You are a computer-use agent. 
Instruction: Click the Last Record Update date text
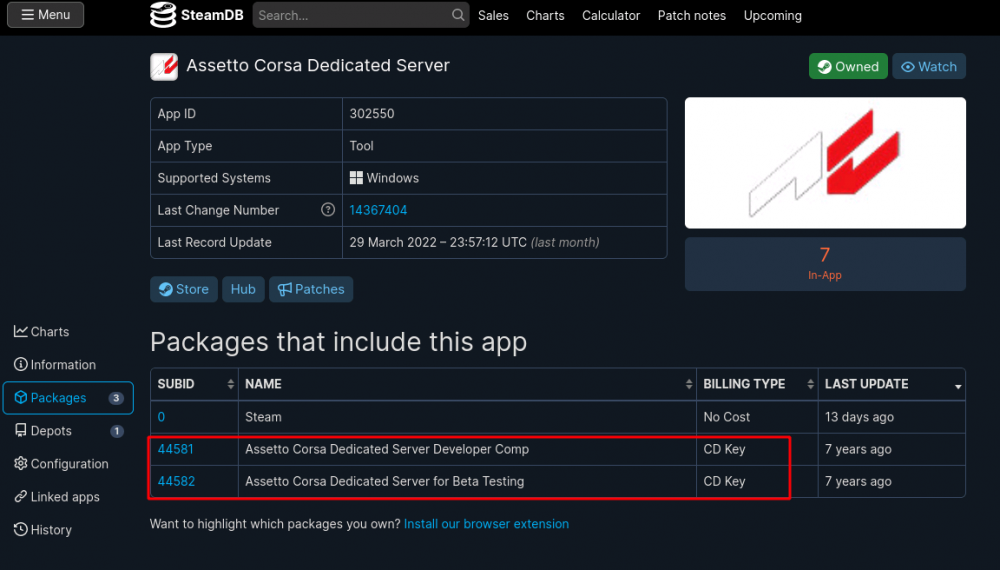click(474, 242)
